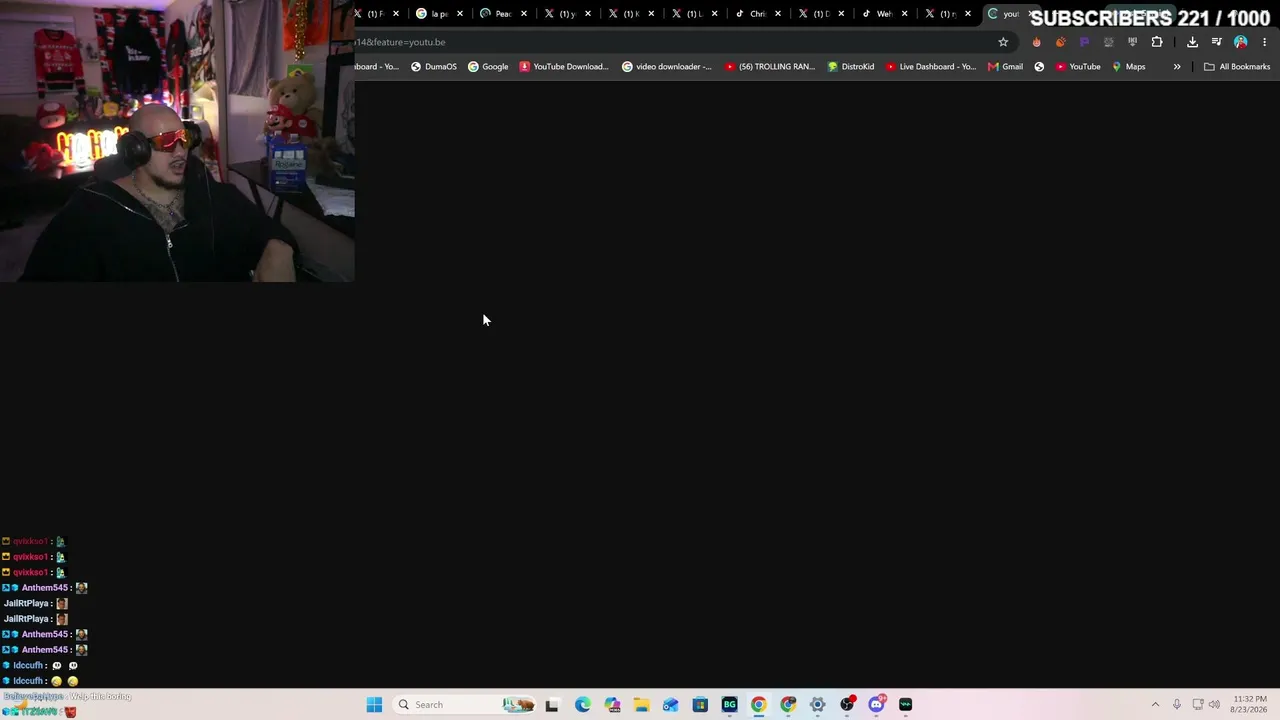Open volume speaker tray icon

(x=1214, y=705)
